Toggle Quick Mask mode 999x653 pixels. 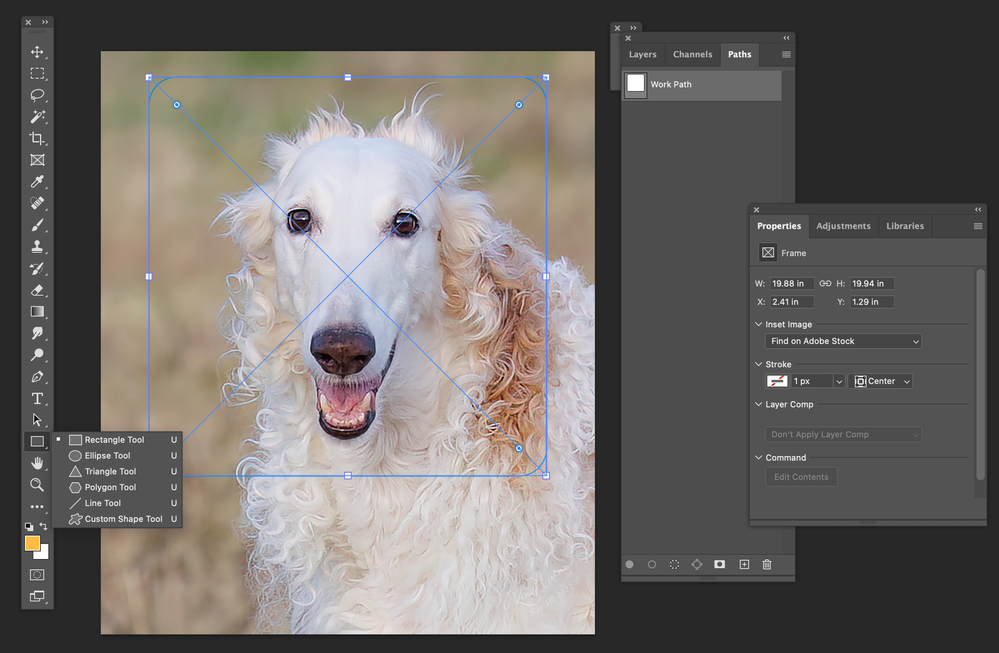(x=37, y=575)
